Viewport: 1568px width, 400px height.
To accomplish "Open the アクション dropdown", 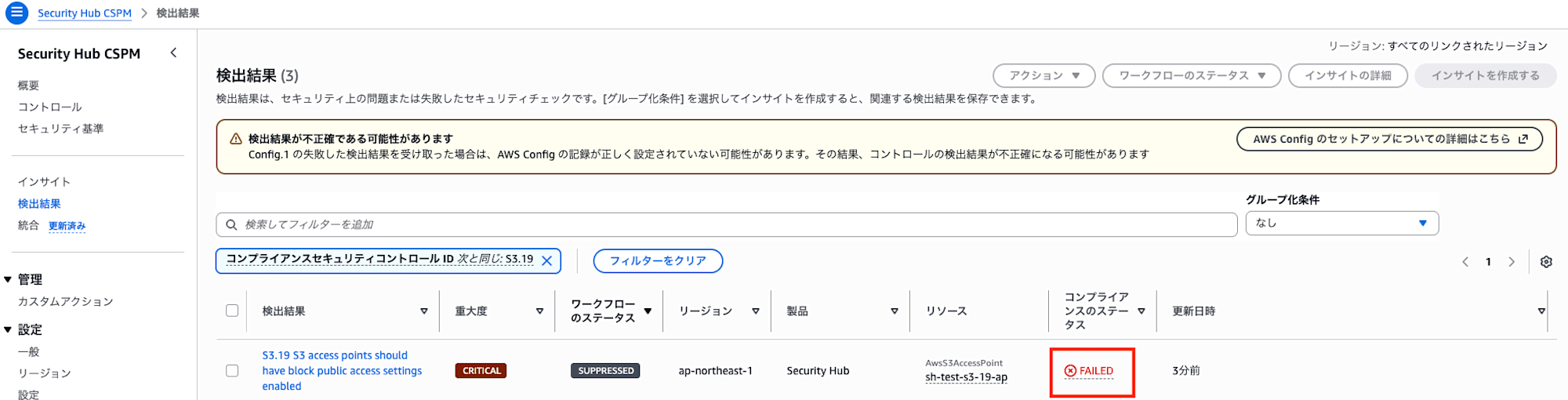I will click(x=1044, y=75).
